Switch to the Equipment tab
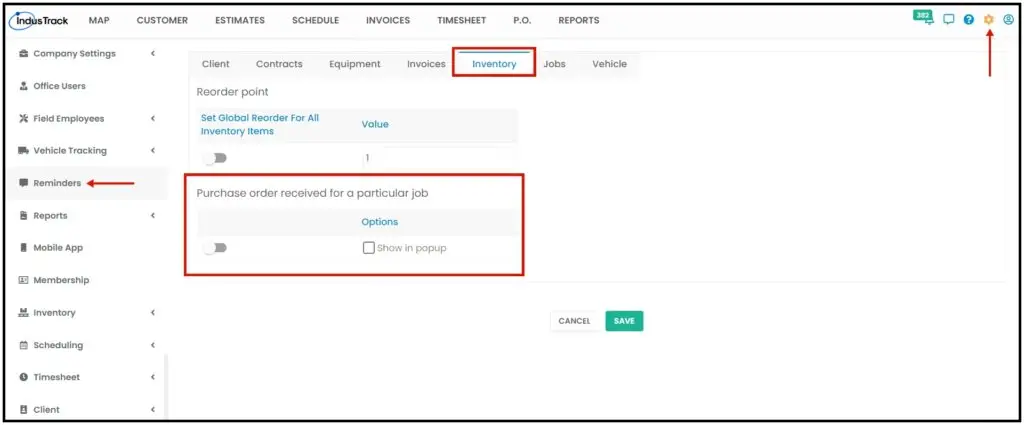The width and height of the screenshot is (1024, 425). coord(355,64)
